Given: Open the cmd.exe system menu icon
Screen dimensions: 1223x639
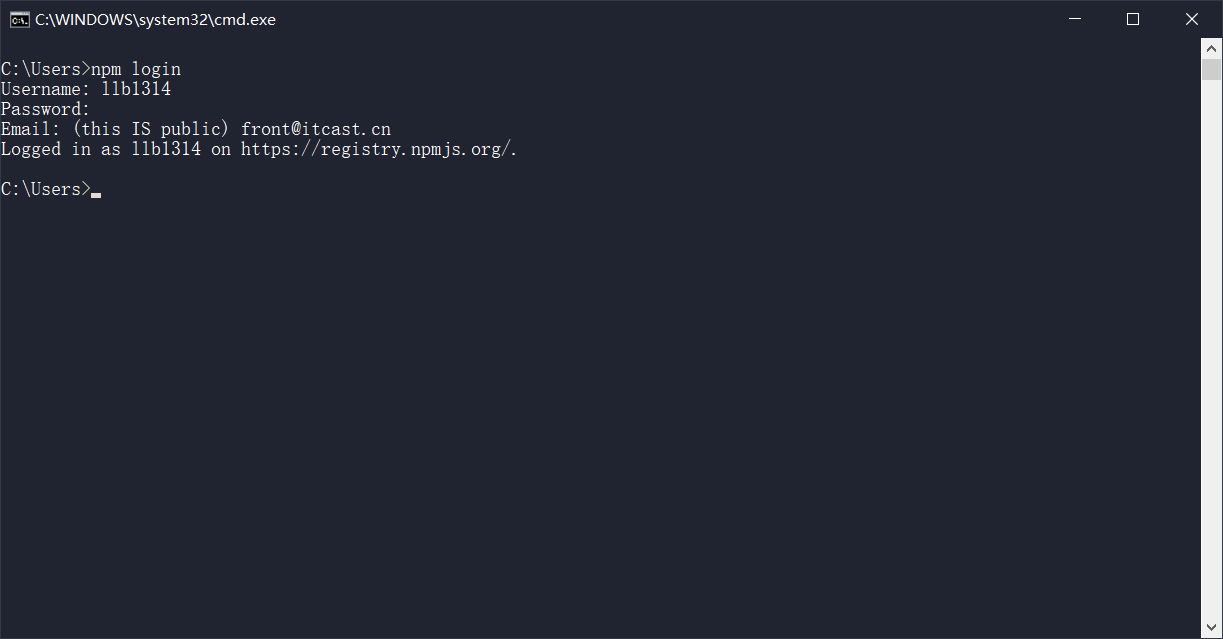Looking at the screenshot, I should tap(19, 19).
